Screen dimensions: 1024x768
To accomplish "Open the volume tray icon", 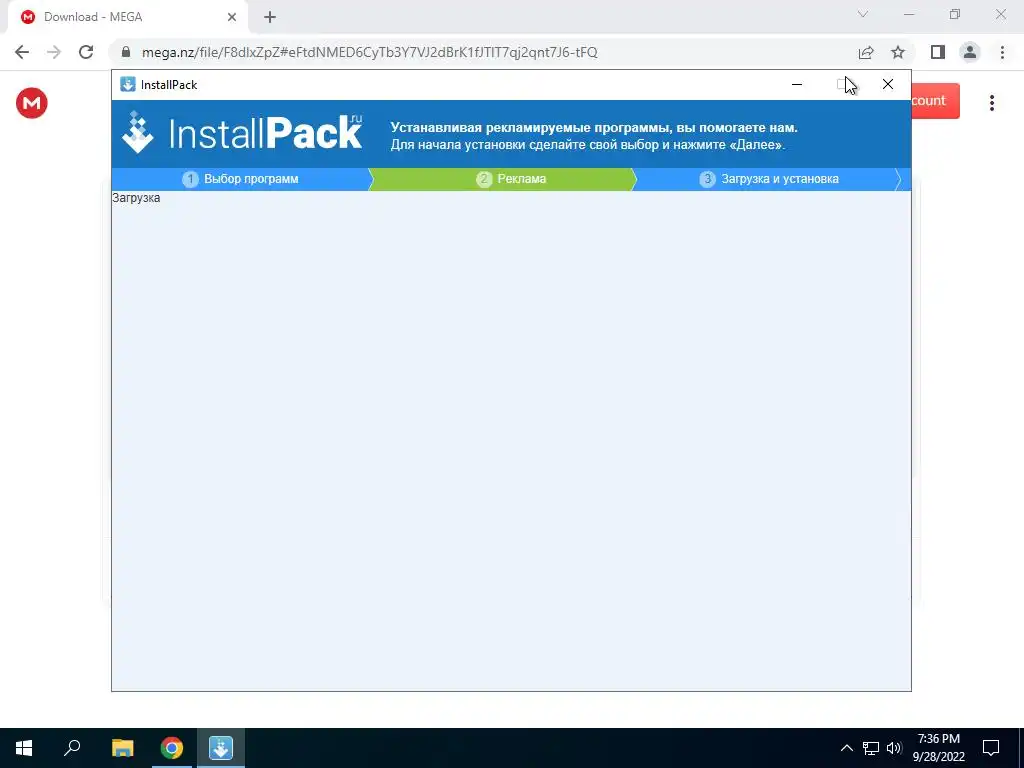I will point(894,748).
